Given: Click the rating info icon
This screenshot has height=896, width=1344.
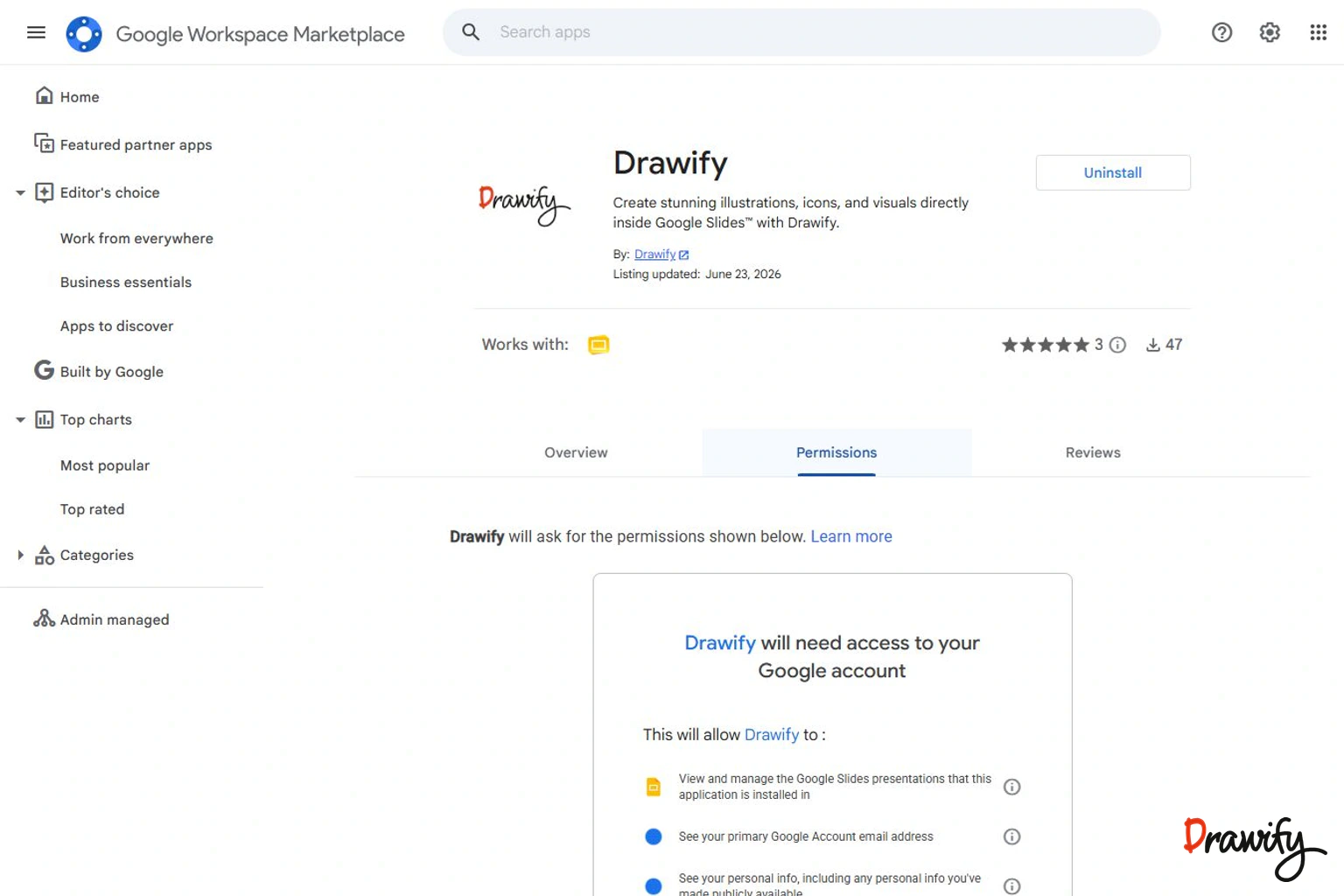Looking at the screenshot, I should click(1117, 345).
